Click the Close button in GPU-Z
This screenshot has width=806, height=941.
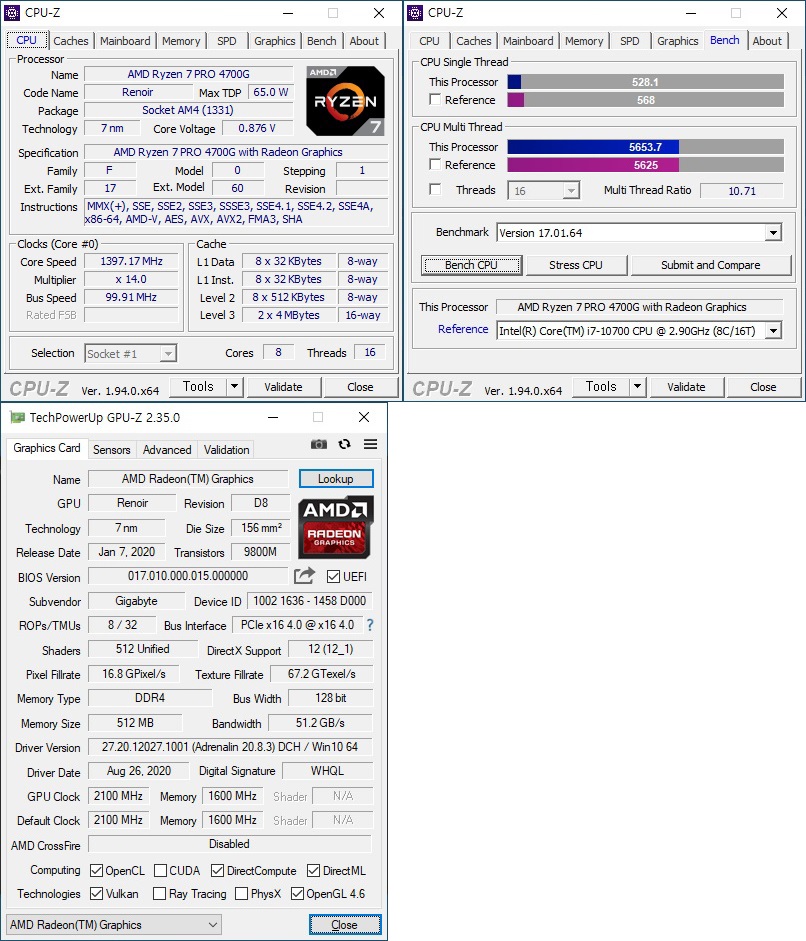click(344, 925)
